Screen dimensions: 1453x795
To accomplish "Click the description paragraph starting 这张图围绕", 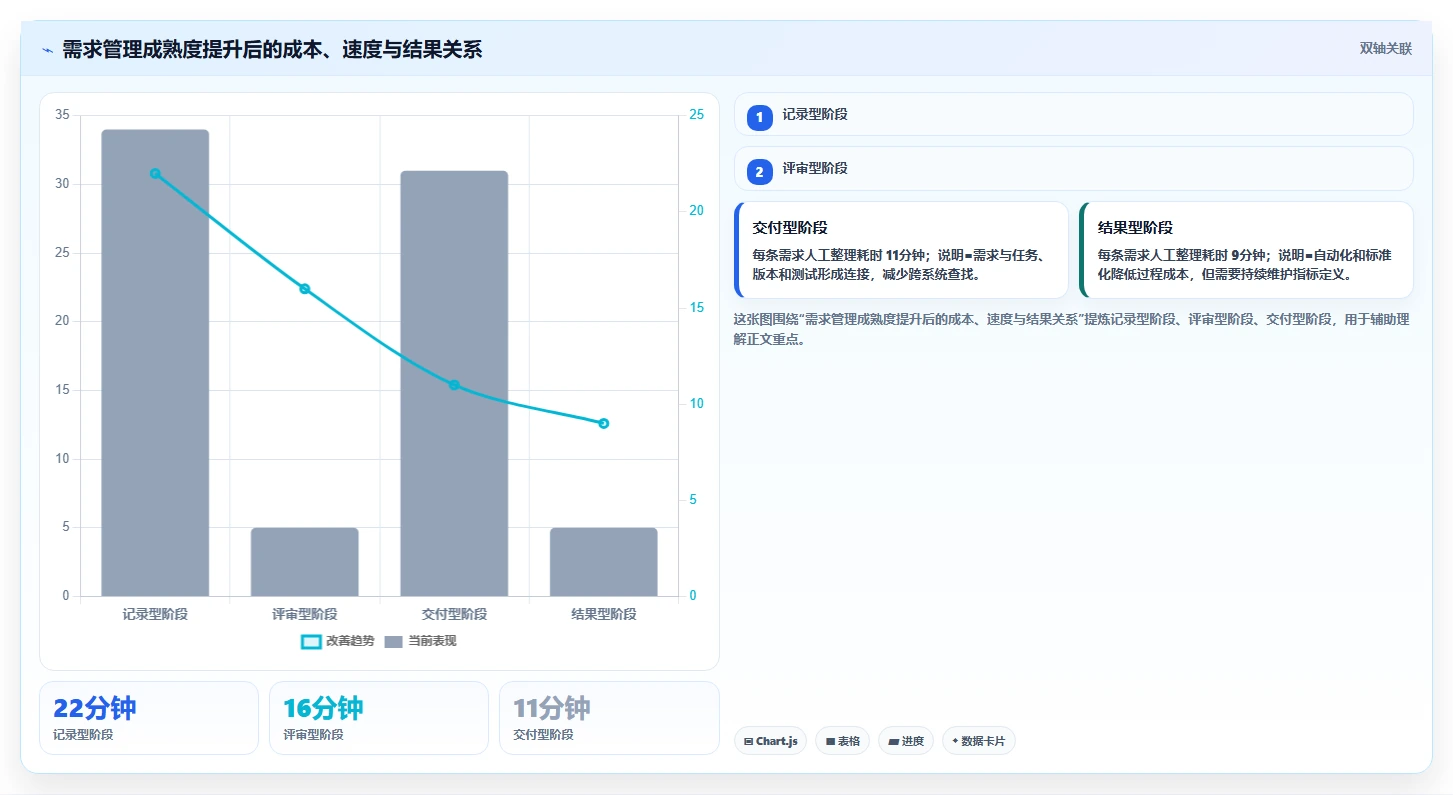I will [x=1071, y=329].
